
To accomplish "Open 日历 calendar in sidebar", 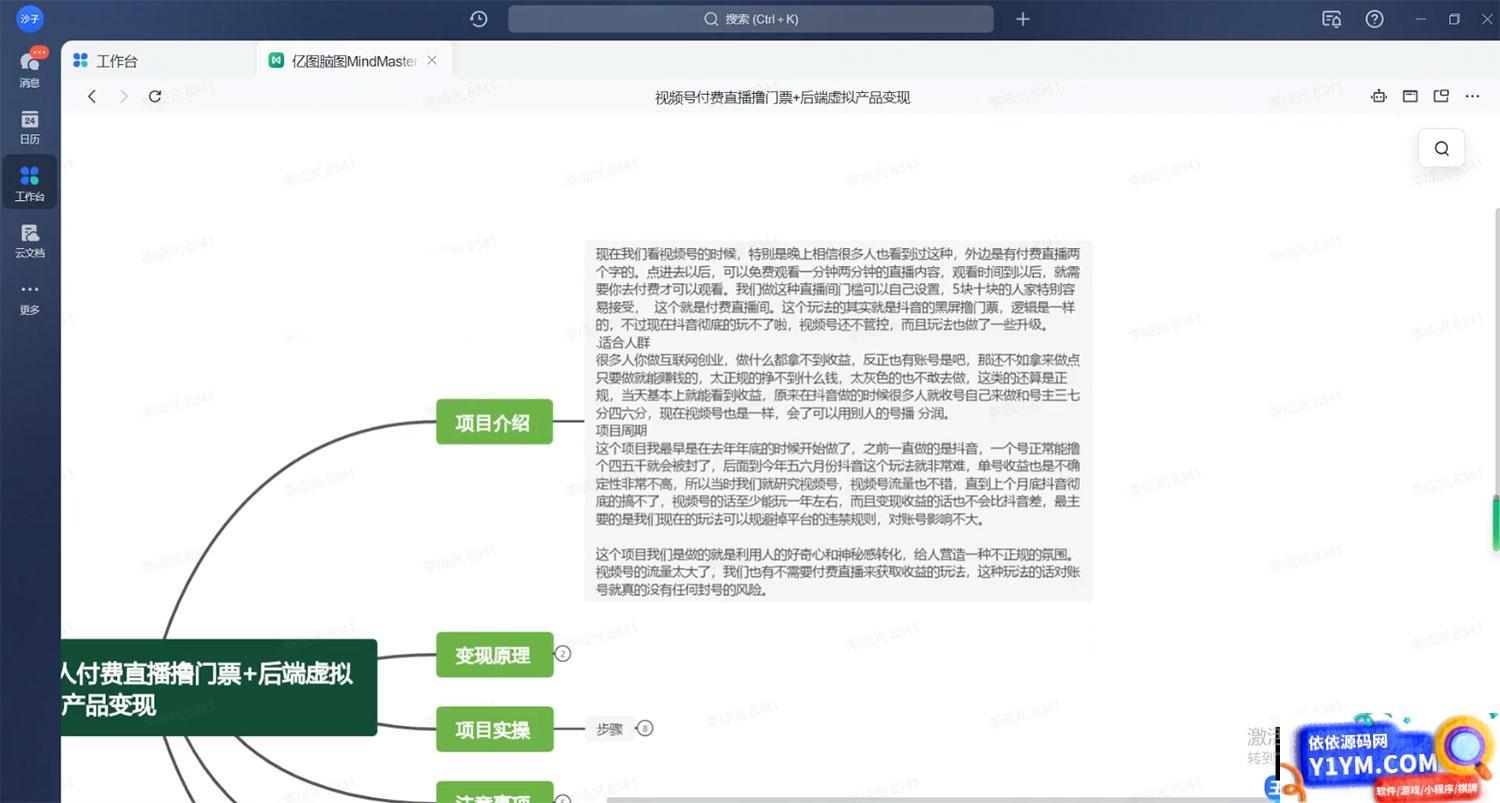I will coord(30,127).
